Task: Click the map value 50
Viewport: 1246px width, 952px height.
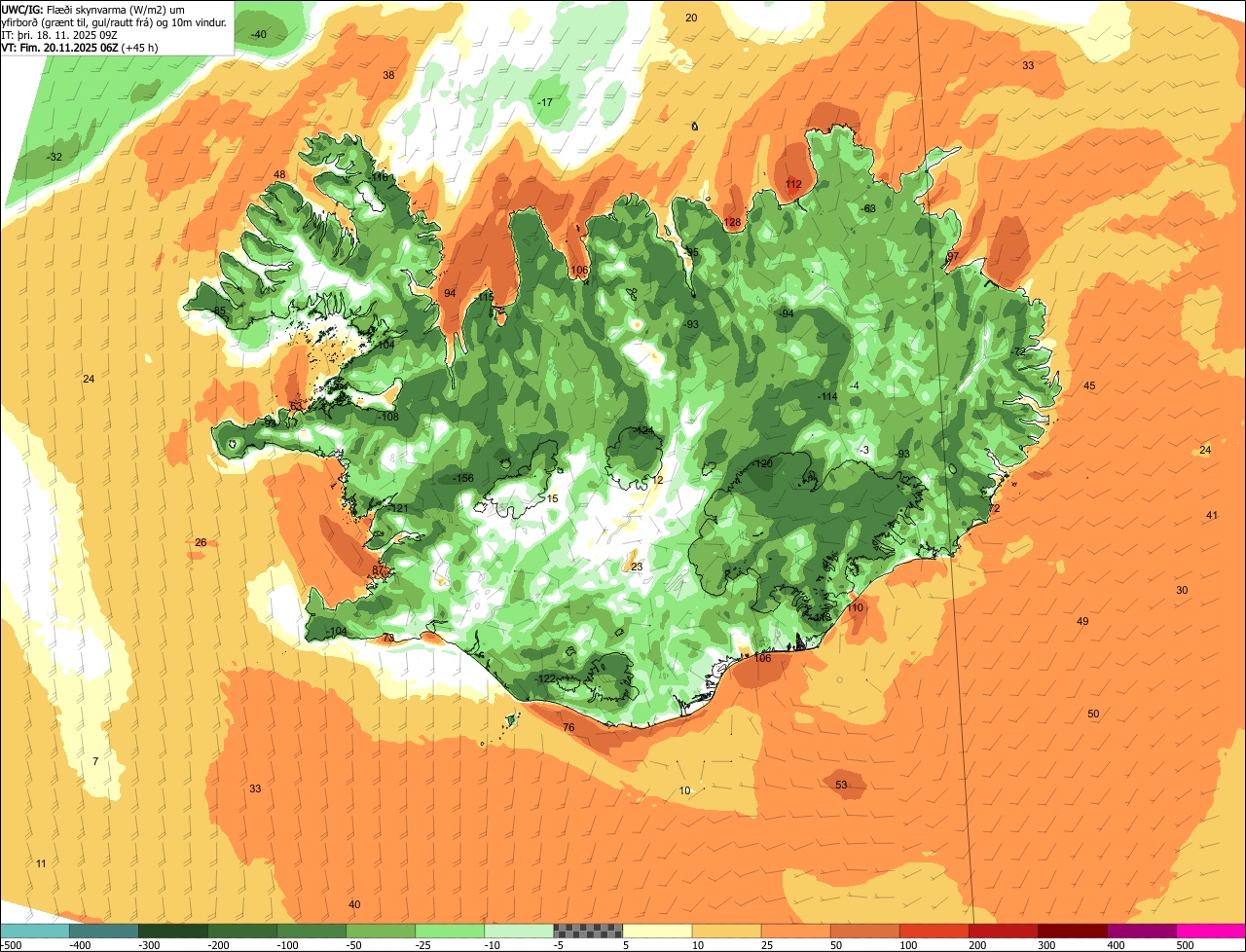Action: click(x=1093, y=714)
